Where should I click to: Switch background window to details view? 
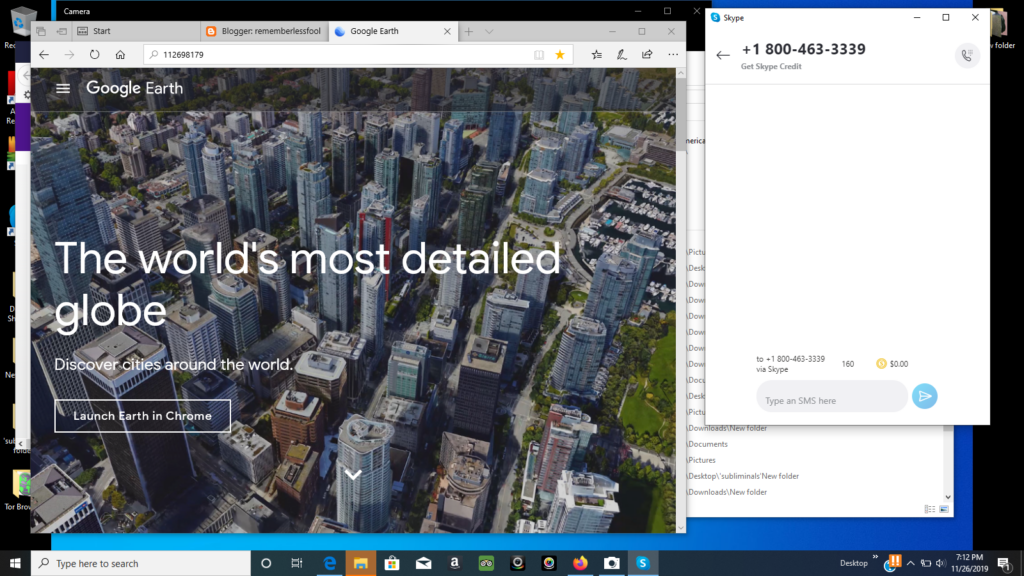tap(930, 509)
